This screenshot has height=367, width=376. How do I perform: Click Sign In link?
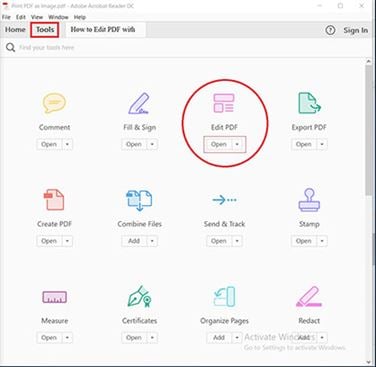(x=356, y=30)
